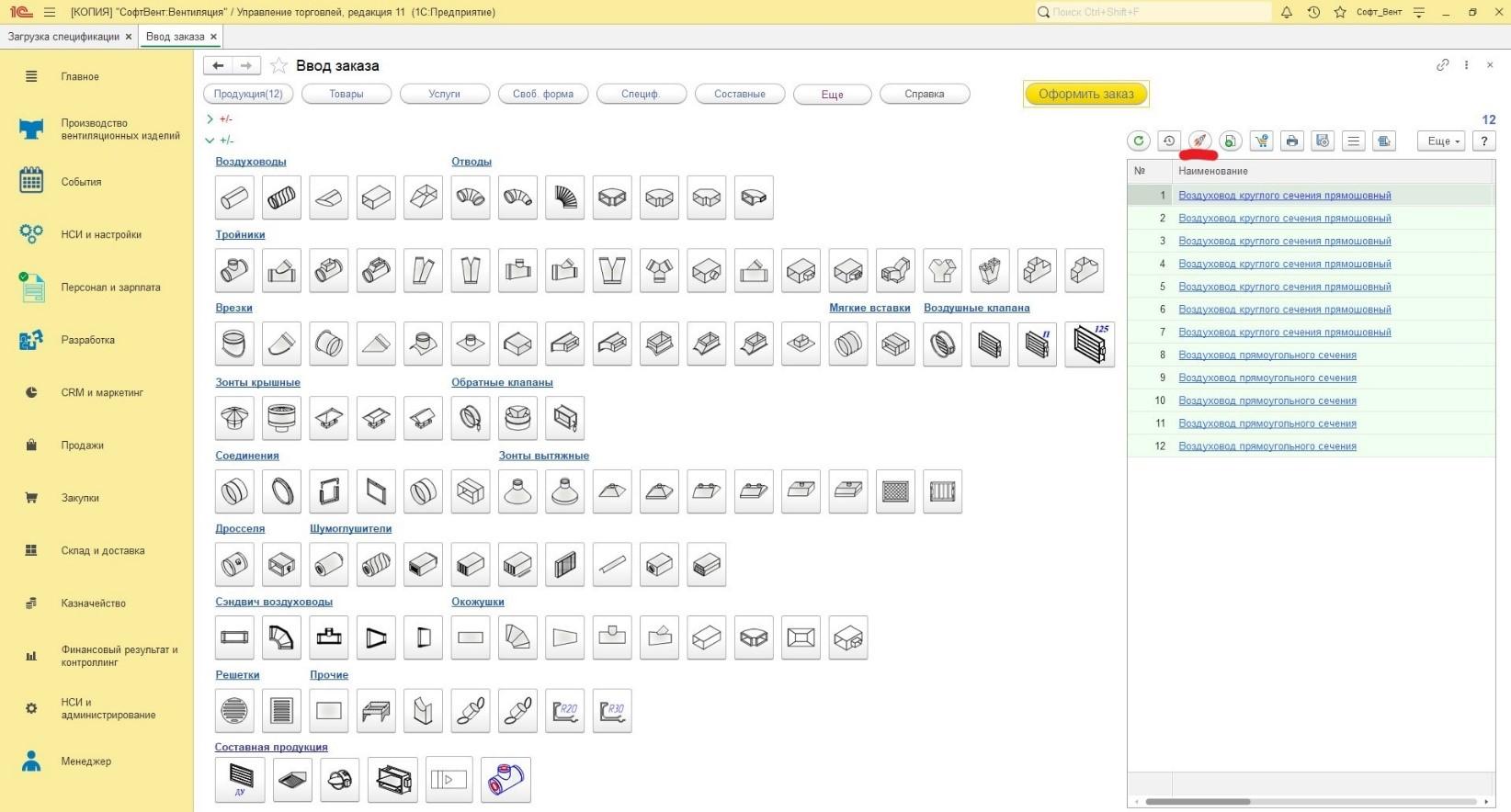This screenshot has height=812, width=1511.
Task: Expand the collapsed upper +/- section
Action: tap(210, 118)
